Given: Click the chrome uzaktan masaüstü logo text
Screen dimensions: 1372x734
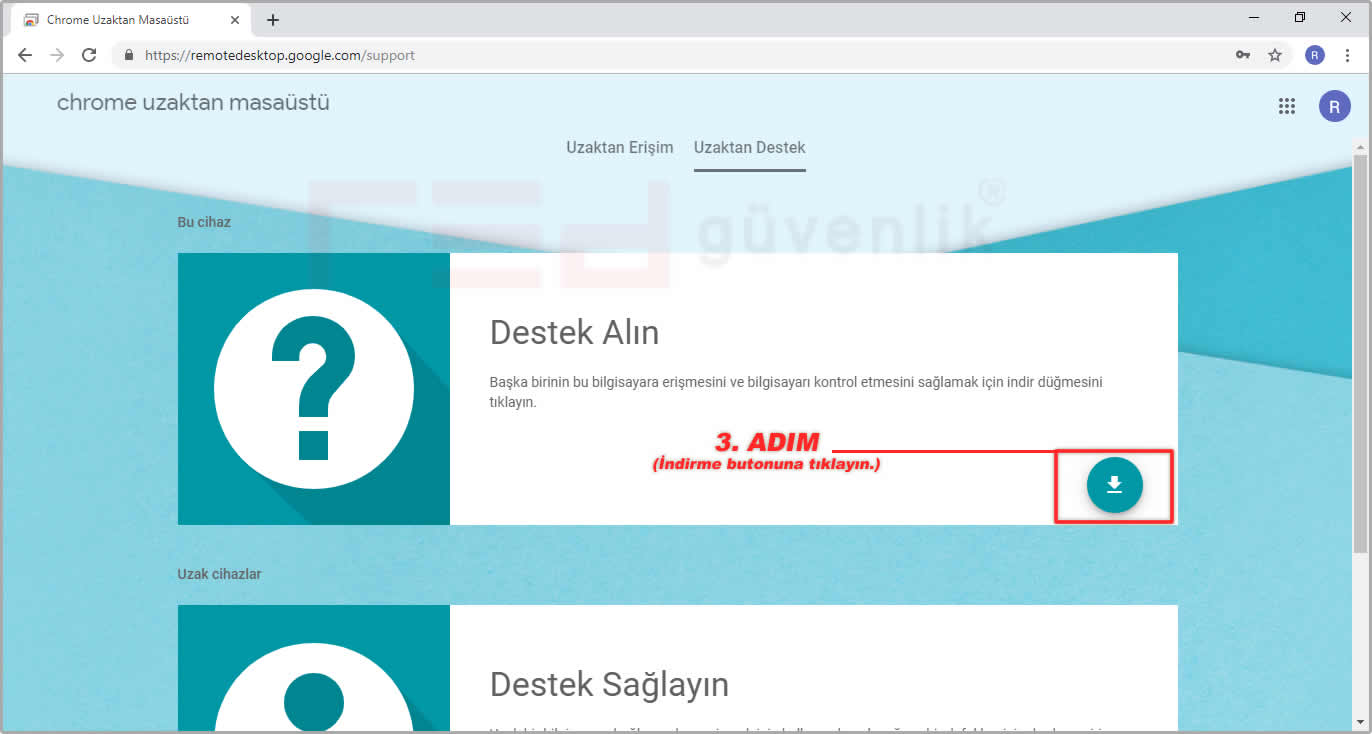Looking at the screenshot, I should click(x=193, y=103).
